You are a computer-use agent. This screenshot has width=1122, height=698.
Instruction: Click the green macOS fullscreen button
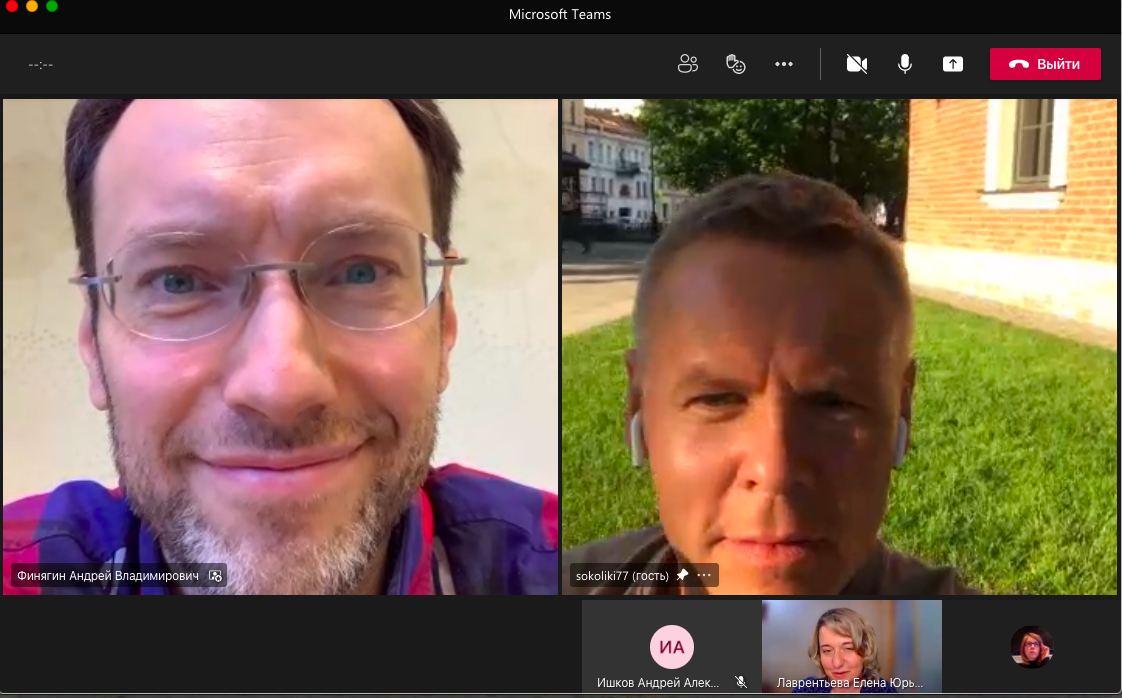[52, 6]
